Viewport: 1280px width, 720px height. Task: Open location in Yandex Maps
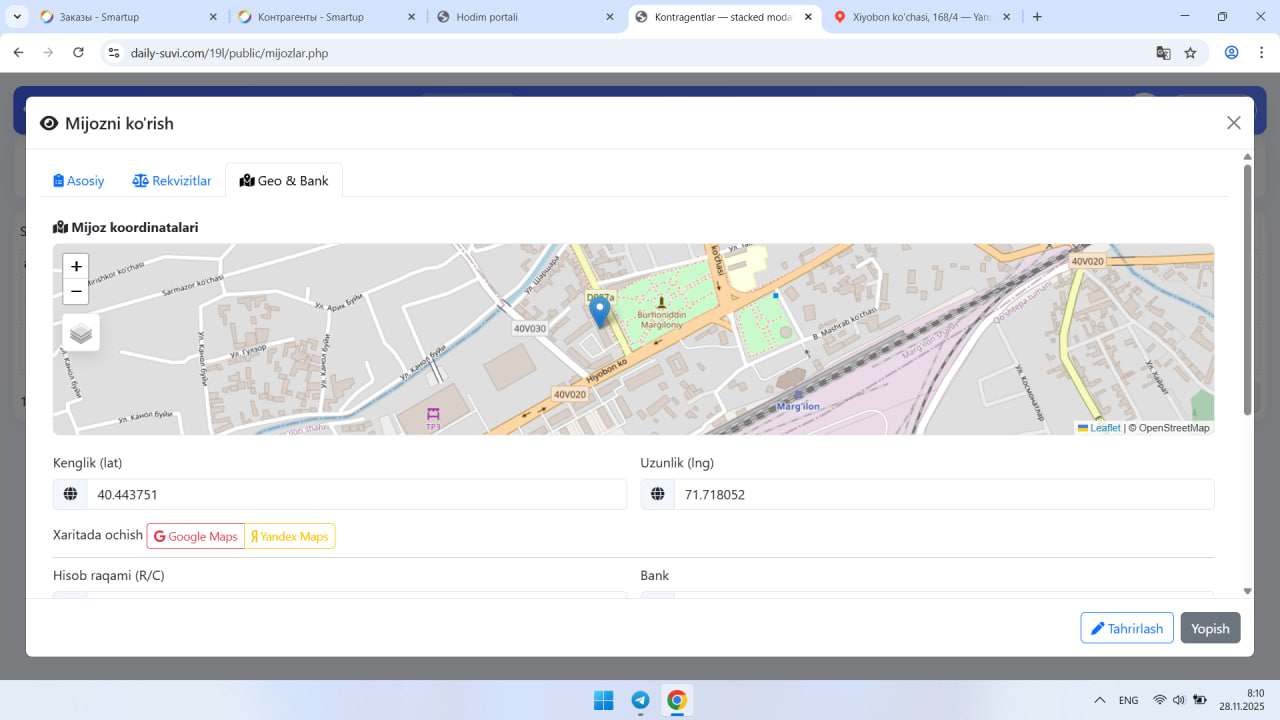pos(290,537)
